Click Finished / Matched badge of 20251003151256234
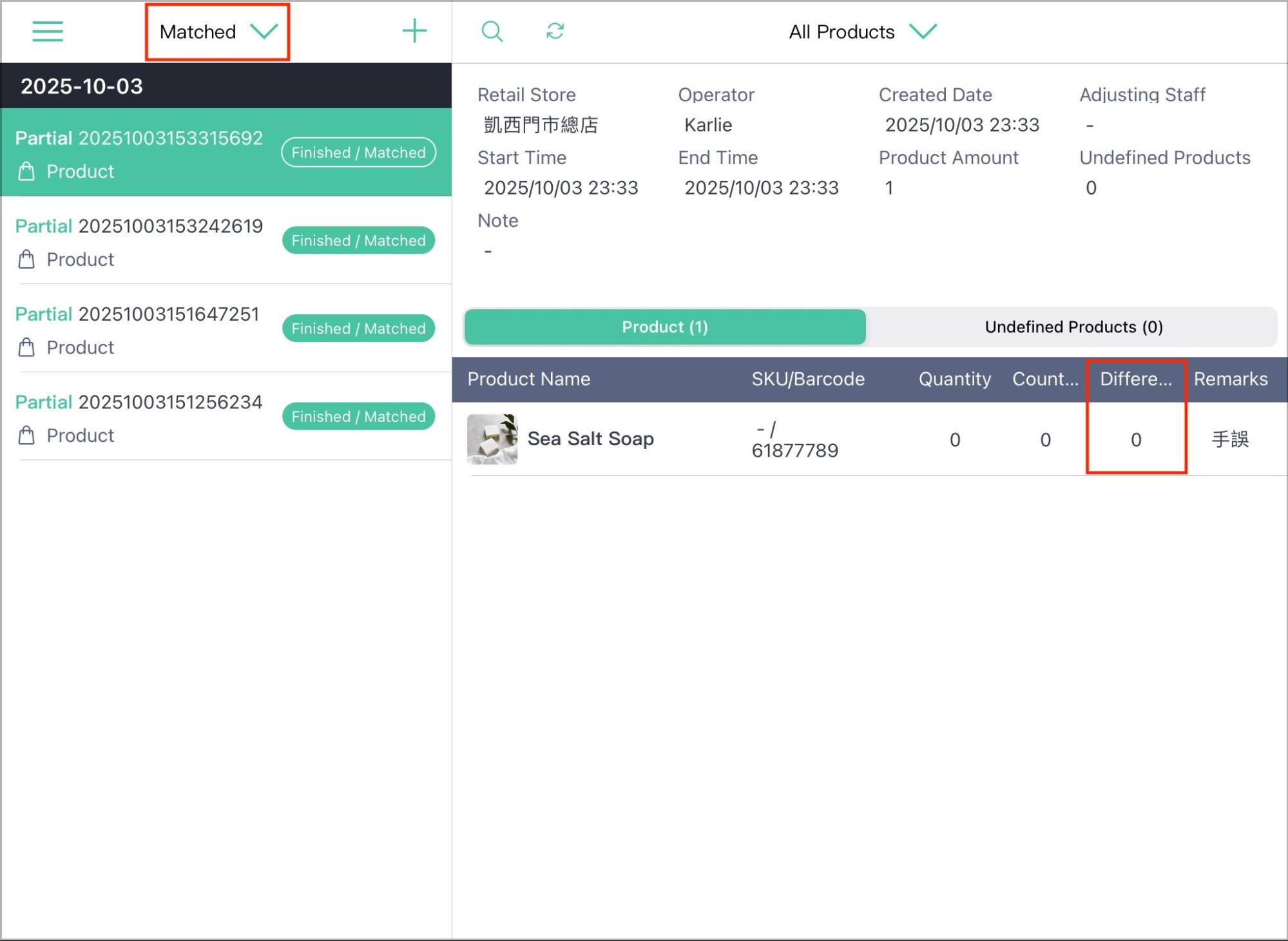 [x=359, y=417]
